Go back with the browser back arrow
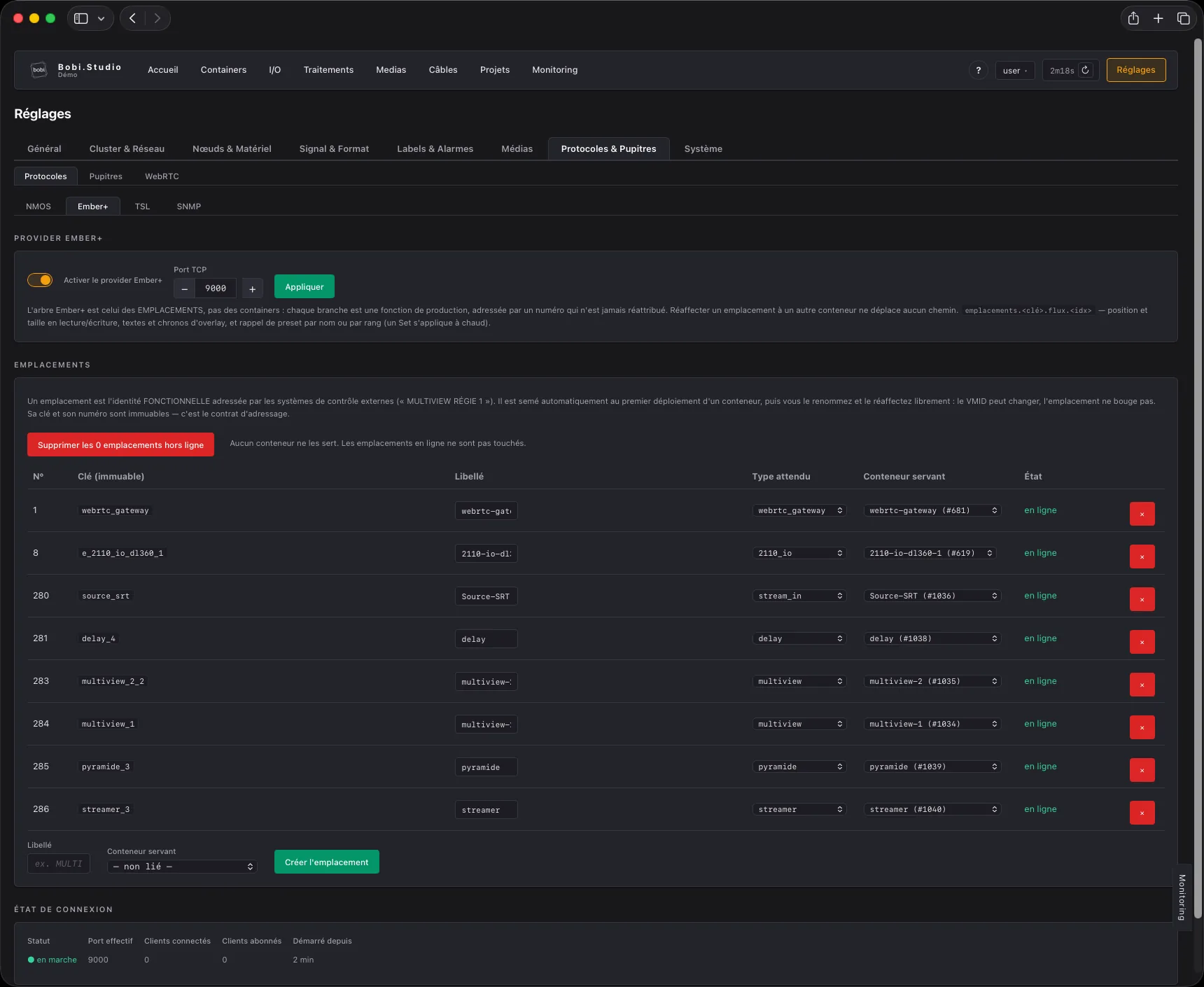1204x987 pixels. 132,18
